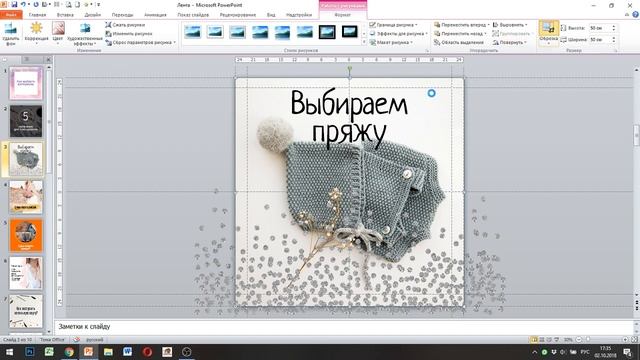Click Send Backward (Переместить назад)
This screenshot has height=360, width=640.
pos(459,33)
